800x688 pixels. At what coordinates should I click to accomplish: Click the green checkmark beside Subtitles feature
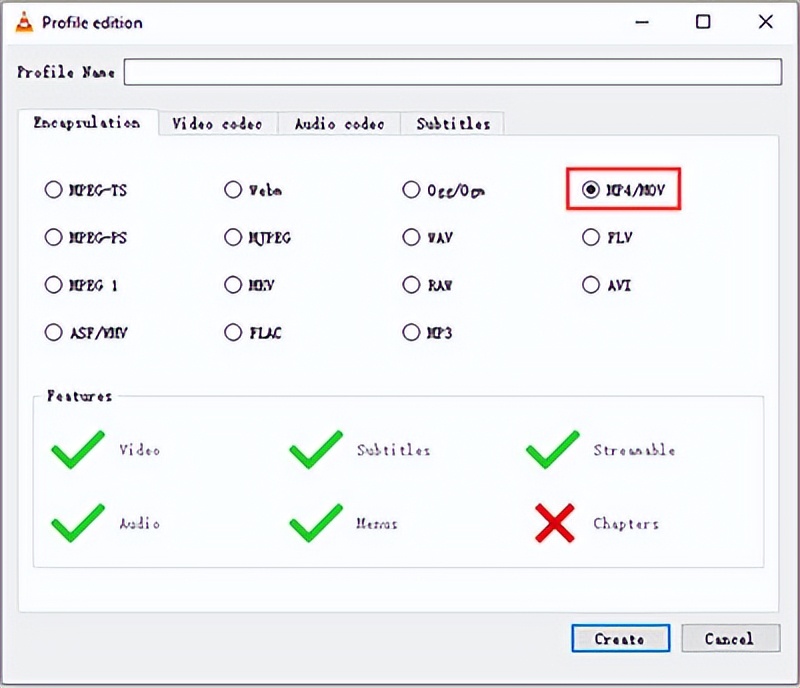click(316, 450)
